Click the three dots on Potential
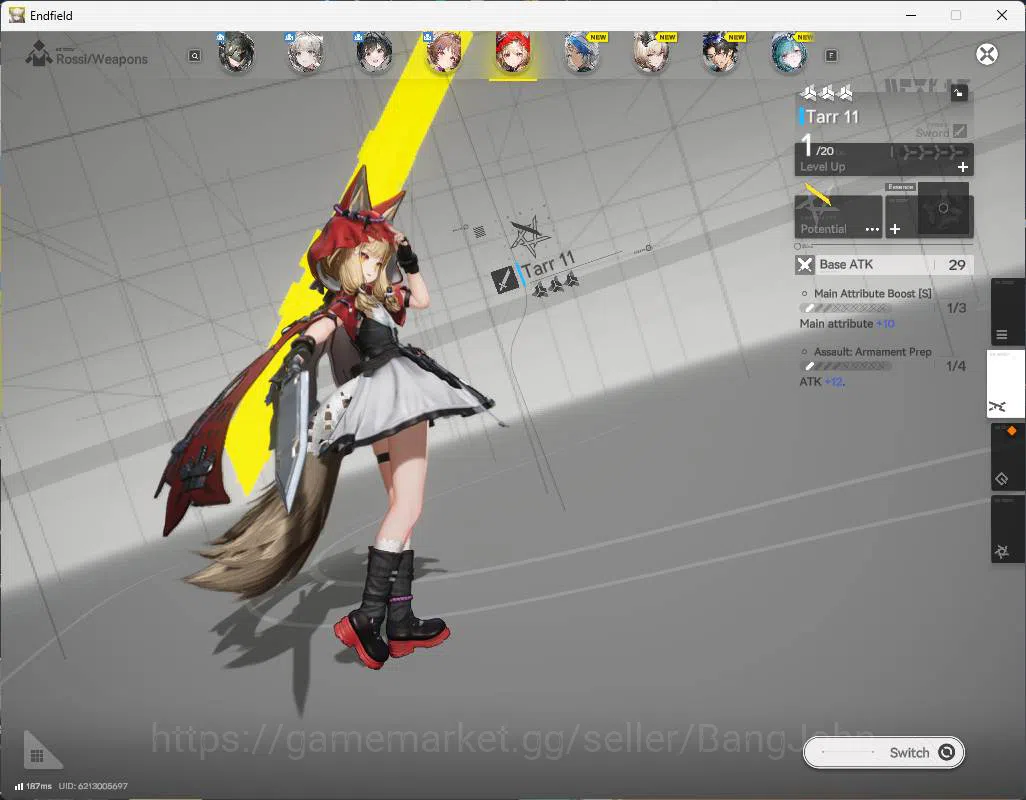Viewport: 1026px width, 800px height. coord(872,230)
